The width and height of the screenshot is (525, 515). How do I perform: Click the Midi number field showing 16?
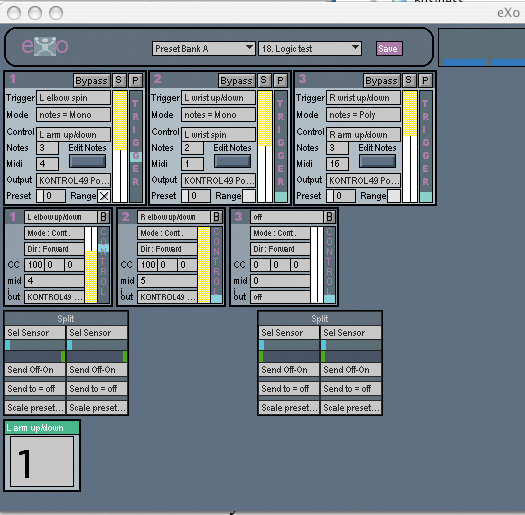[337, 164]
